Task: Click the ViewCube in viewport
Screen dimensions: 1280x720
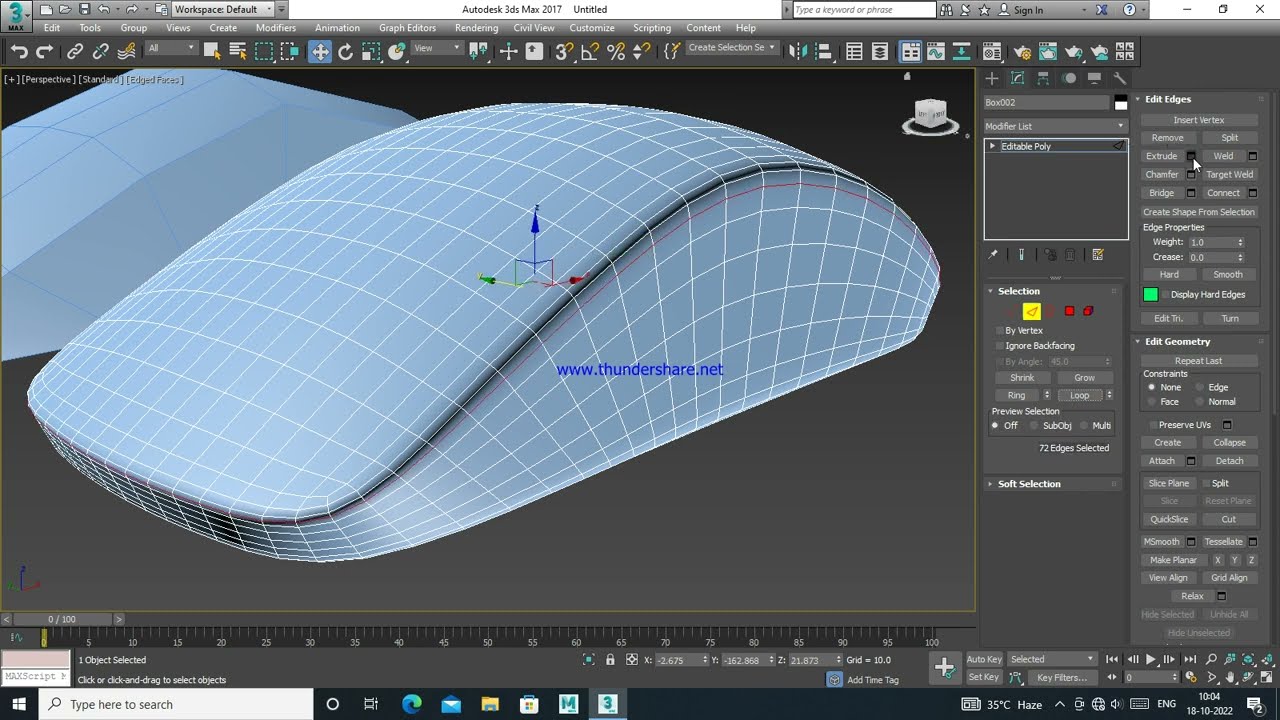Action: point(931,116)
